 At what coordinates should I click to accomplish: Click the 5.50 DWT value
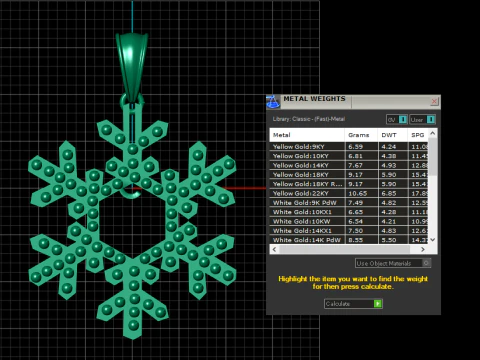click(389, 240)
